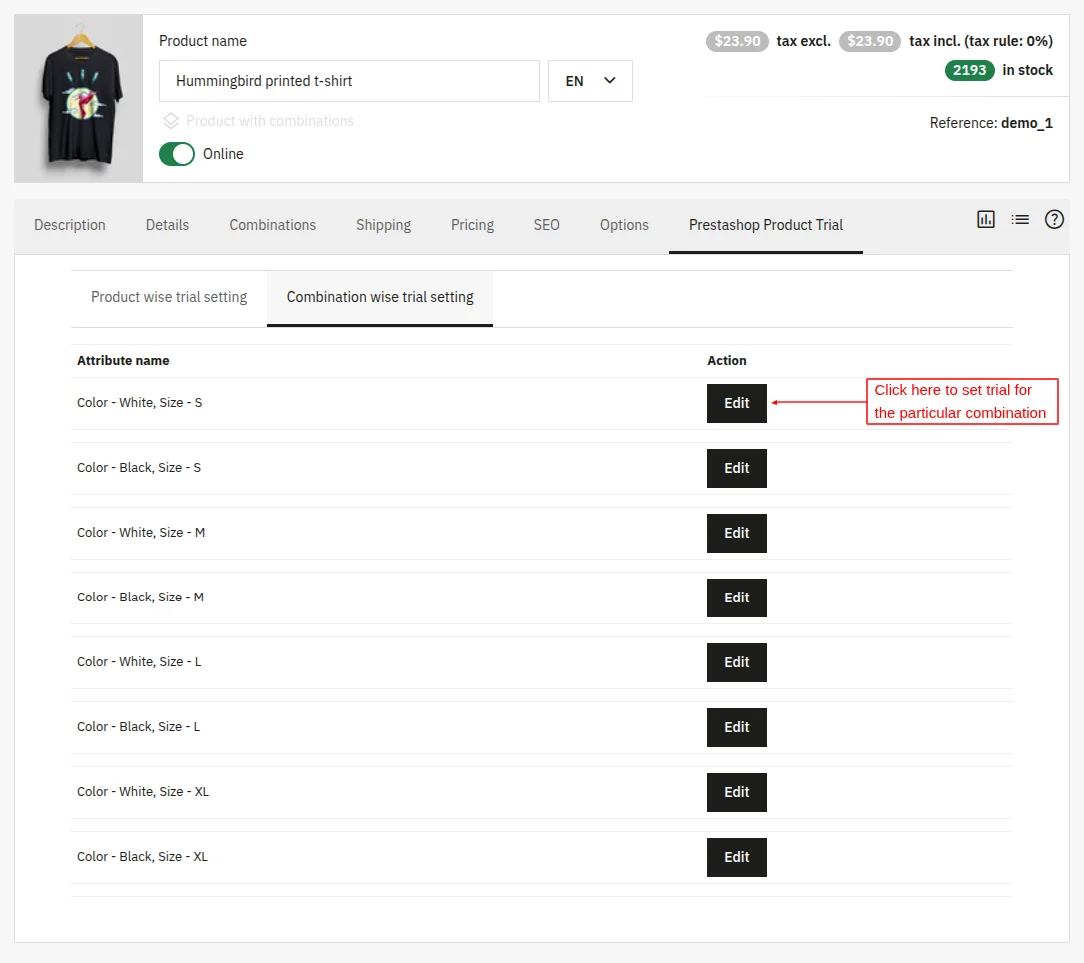This screenshot has width=1084, height=963.
Task: Click 'Color - White, Size - M' text
Action: pos(141,532)
